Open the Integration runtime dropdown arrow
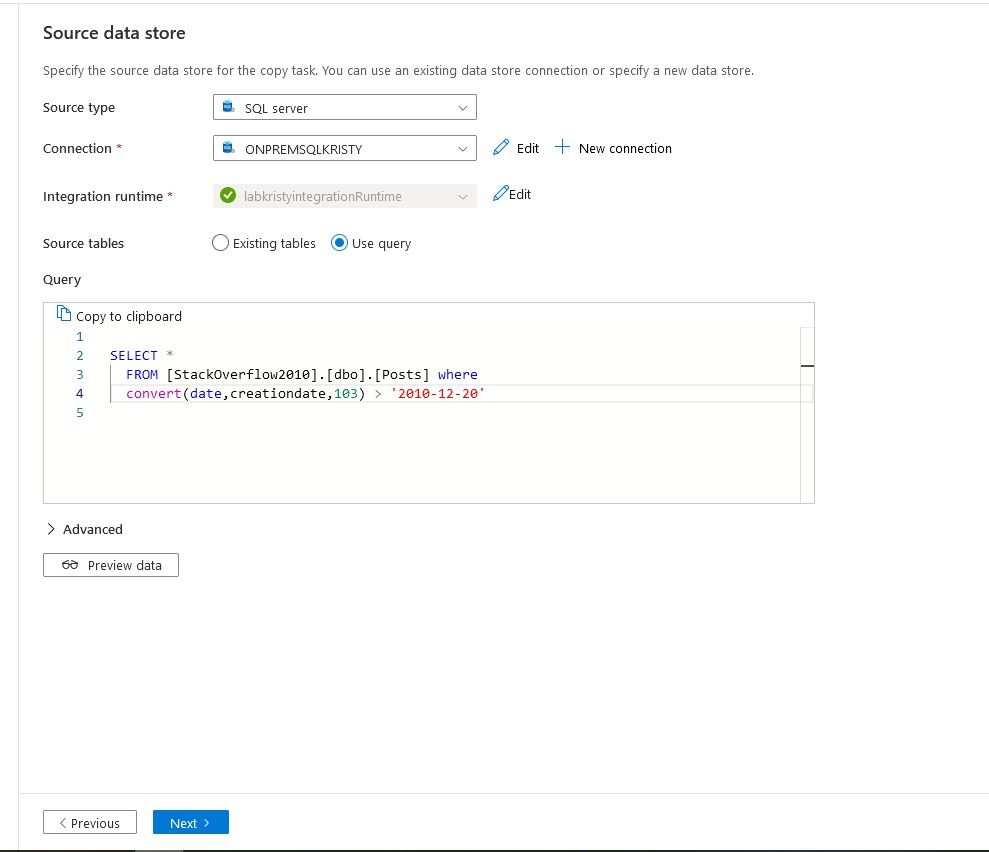The image size is (989, 852). click(462, 196)
